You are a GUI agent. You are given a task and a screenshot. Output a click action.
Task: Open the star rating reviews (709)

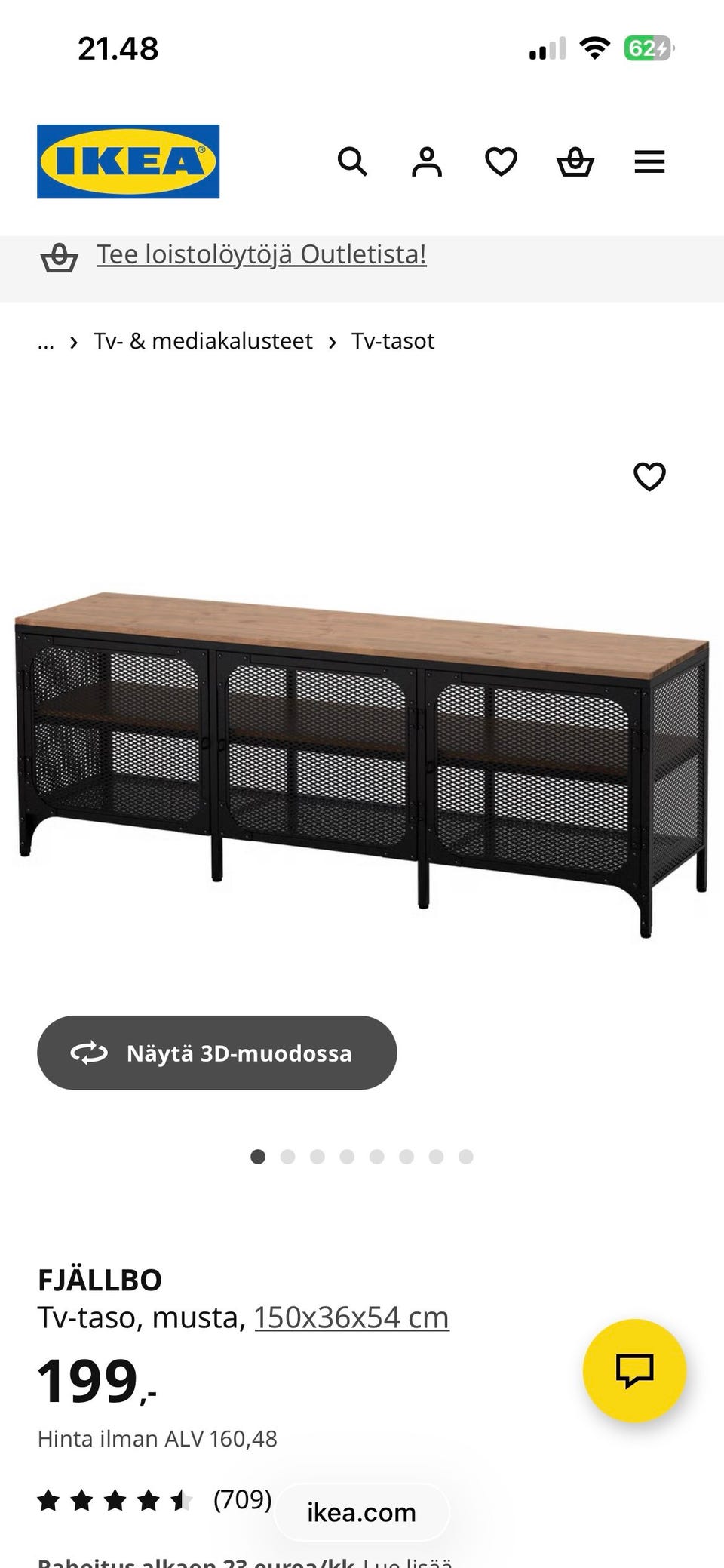coord(155,1500)
